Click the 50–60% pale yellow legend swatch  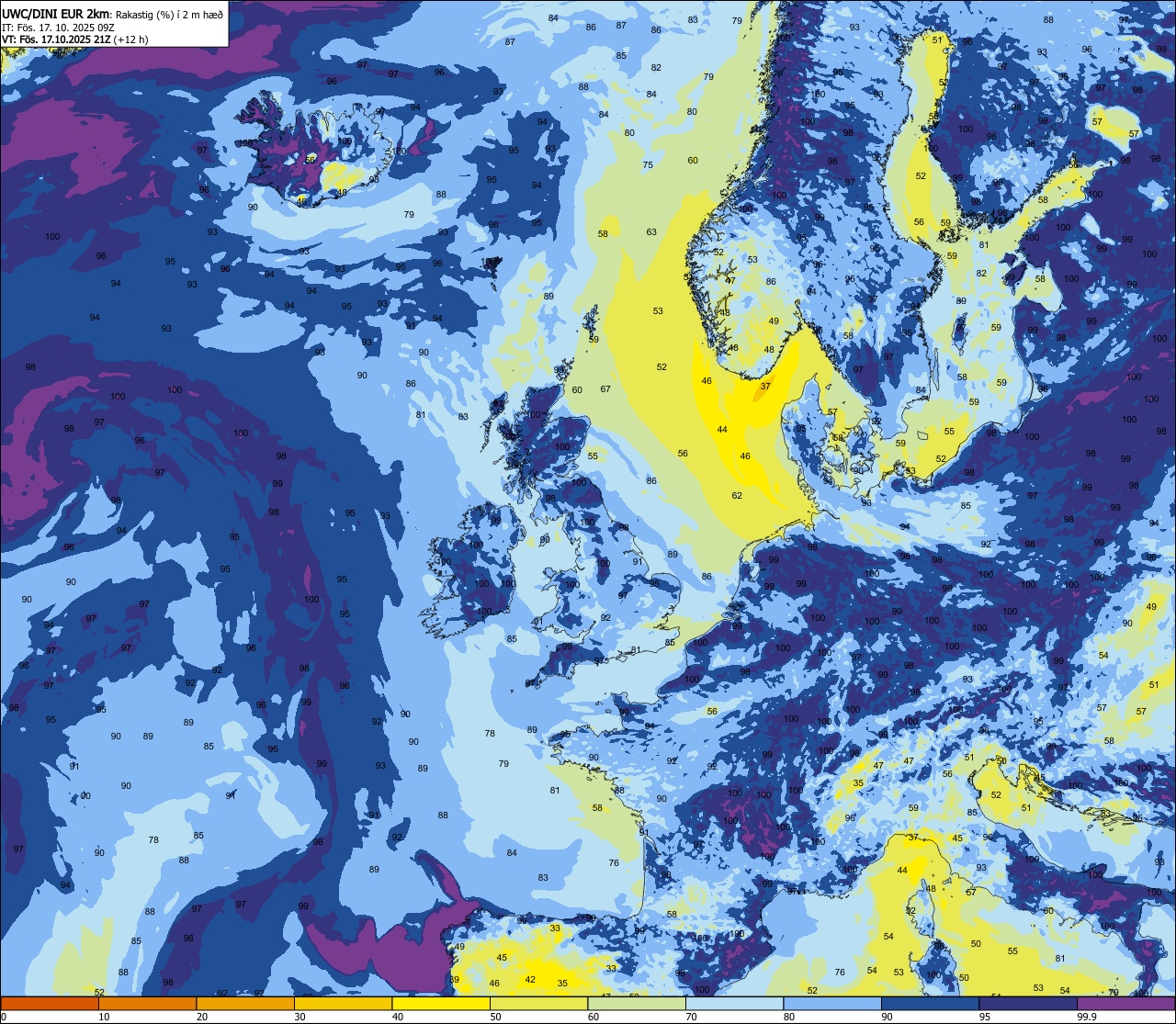[x=538, y=1004]
